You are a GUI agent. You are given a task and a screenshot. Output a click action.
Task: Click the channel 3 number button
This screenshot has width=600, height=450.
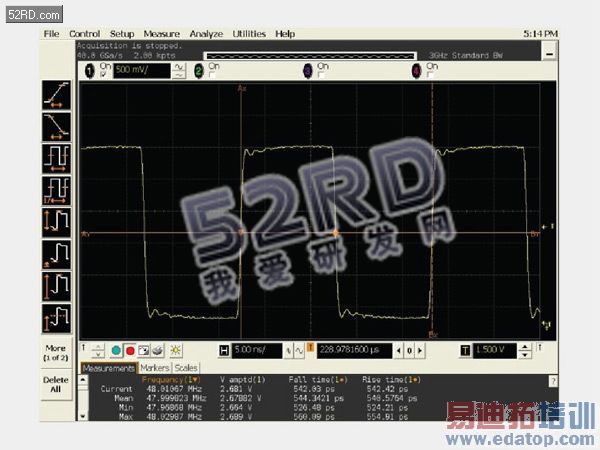[308, 71]
